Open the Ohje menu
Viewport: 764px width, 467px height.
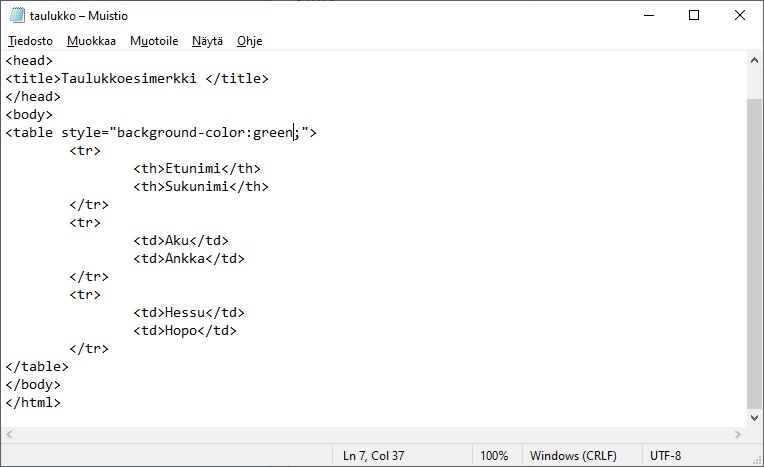click(x=249, y=41)
